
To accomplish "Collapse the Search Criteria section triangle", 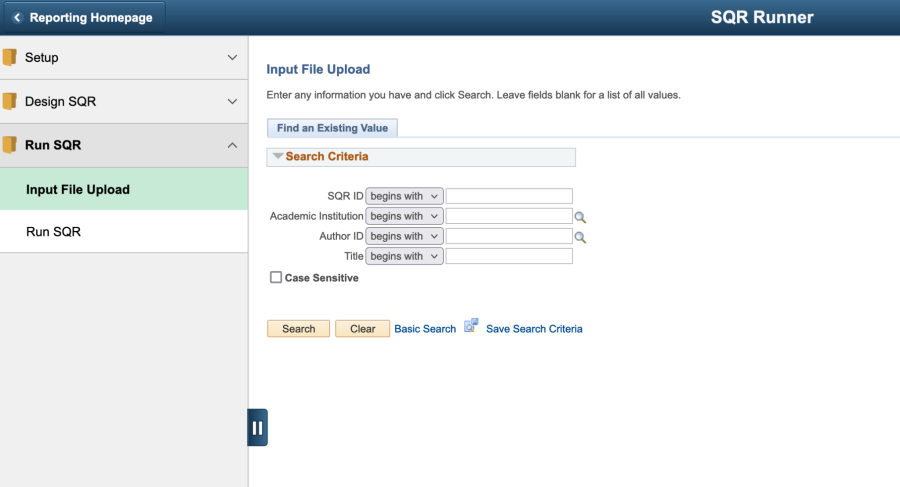I will click(278, 156).
